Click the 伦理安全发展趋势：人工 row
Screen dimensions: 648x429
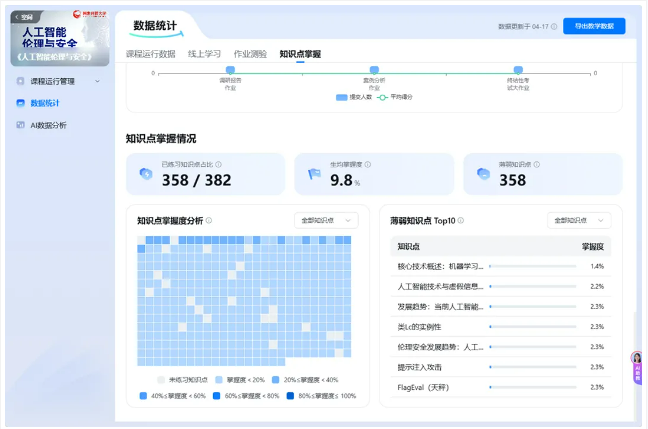click(x=500, y=347)
